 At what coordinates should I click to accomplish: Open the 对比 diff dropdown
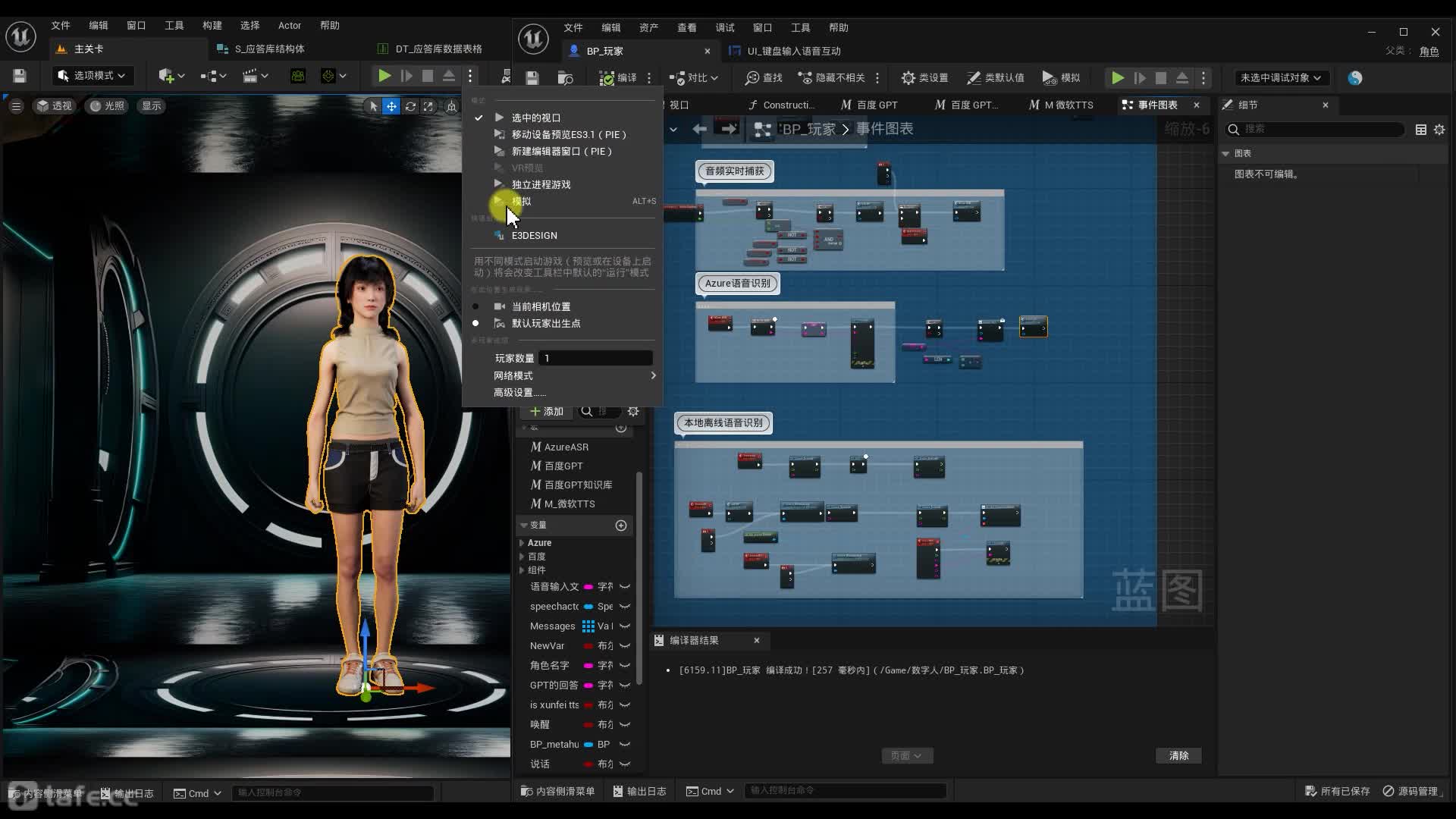(x=694, y=78)
